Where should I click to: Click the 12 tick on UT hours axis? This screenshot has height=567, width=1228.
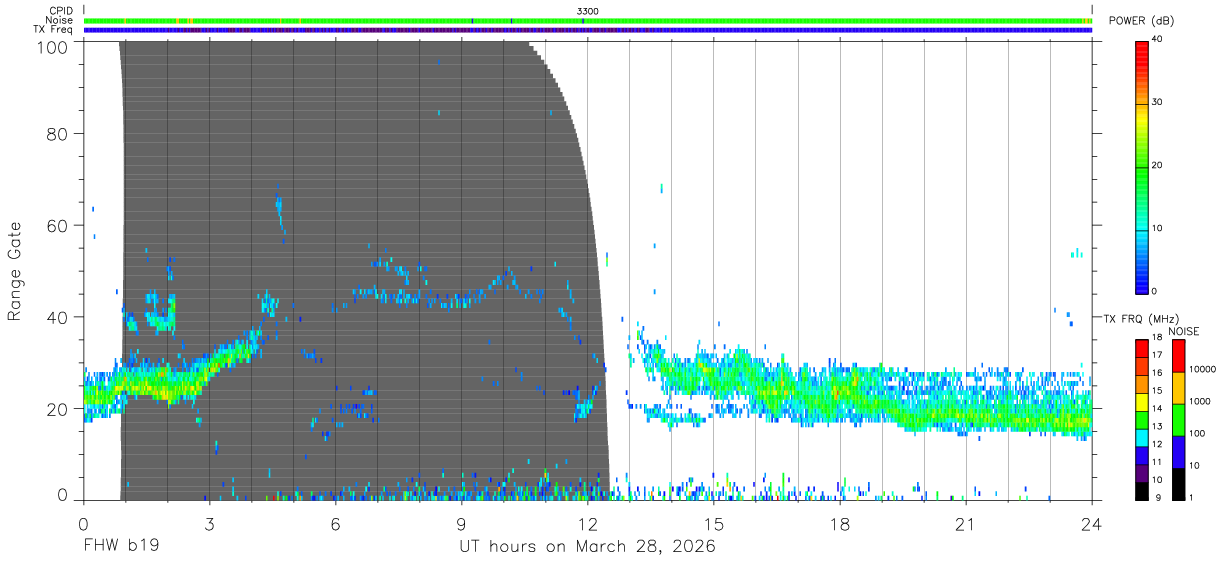coord(587,524)
